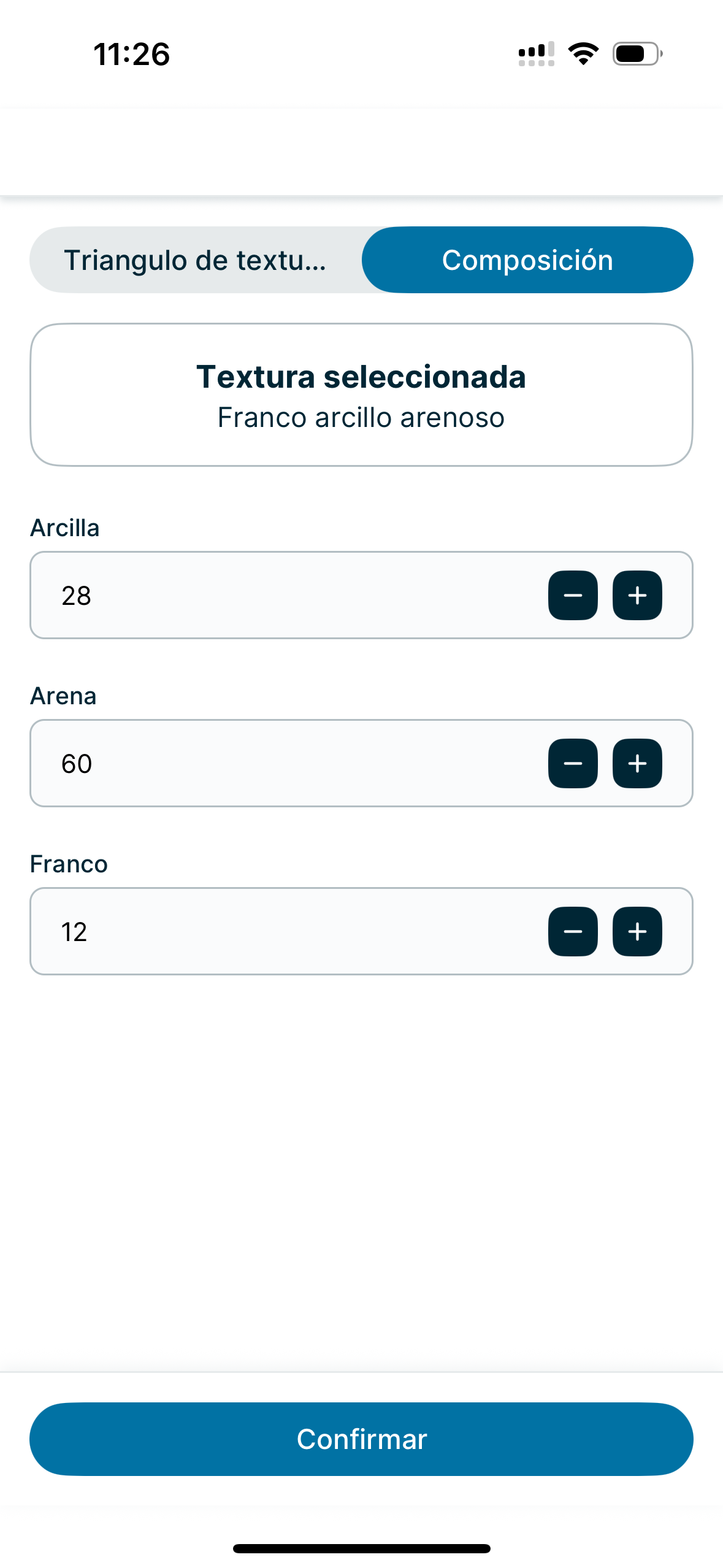Select the Composición tab
Image resolution: width=723 pixels, height=1568 pixels.
click(x=527, y=259)
